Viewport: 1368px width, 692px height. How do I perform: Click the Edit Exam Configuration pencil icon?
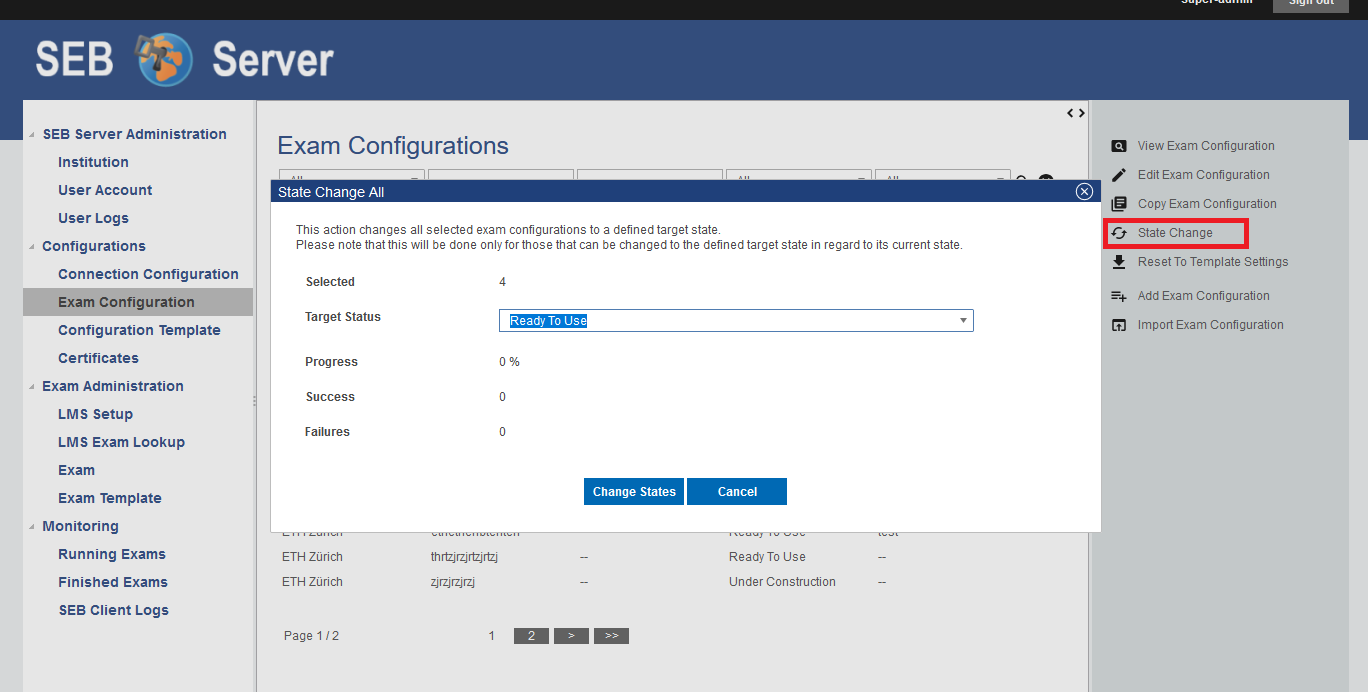(x=1119, y=175)
